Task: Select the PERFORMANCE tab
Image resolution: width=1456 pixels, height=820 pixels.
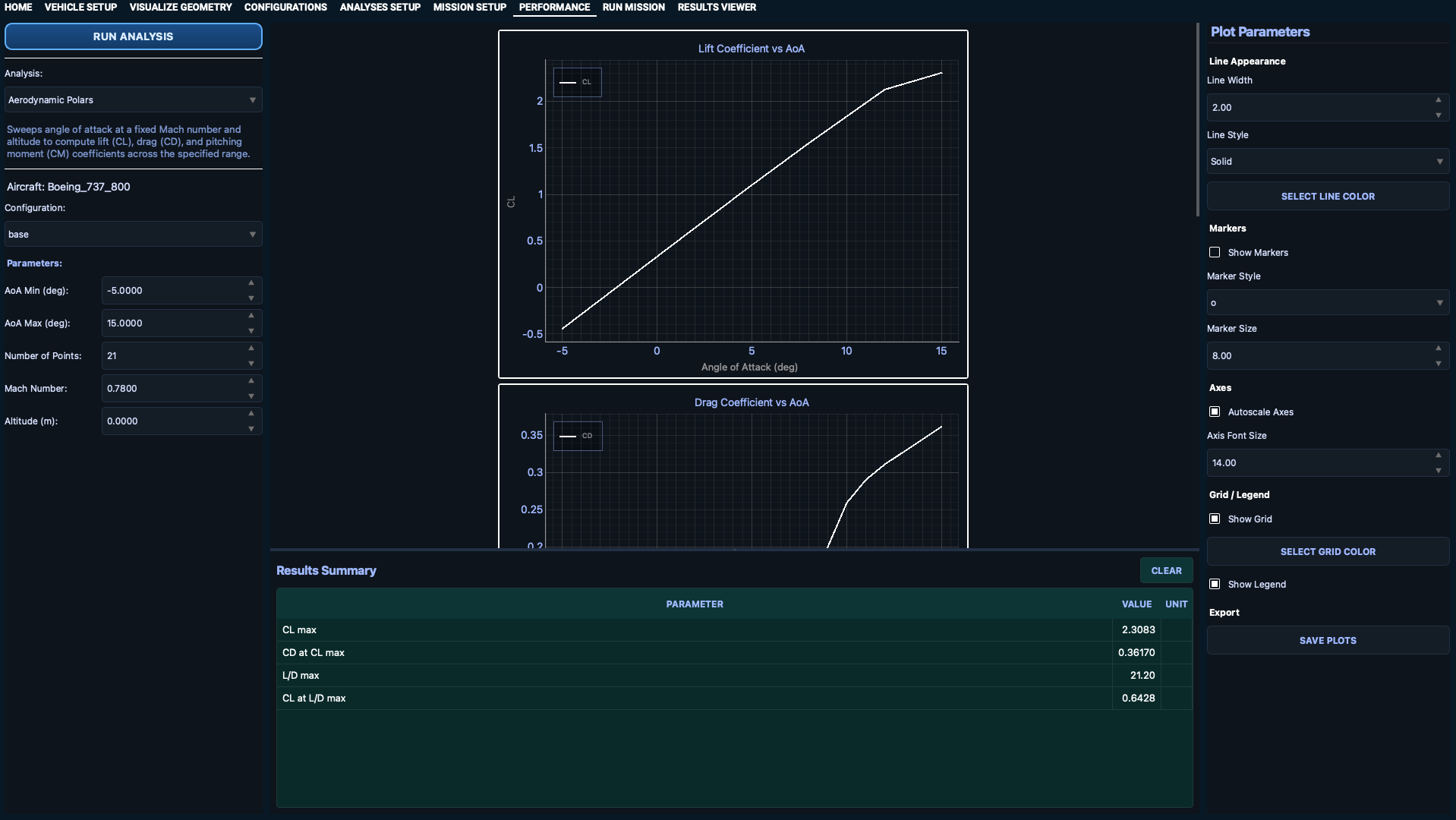Action: tap(554, 7)
